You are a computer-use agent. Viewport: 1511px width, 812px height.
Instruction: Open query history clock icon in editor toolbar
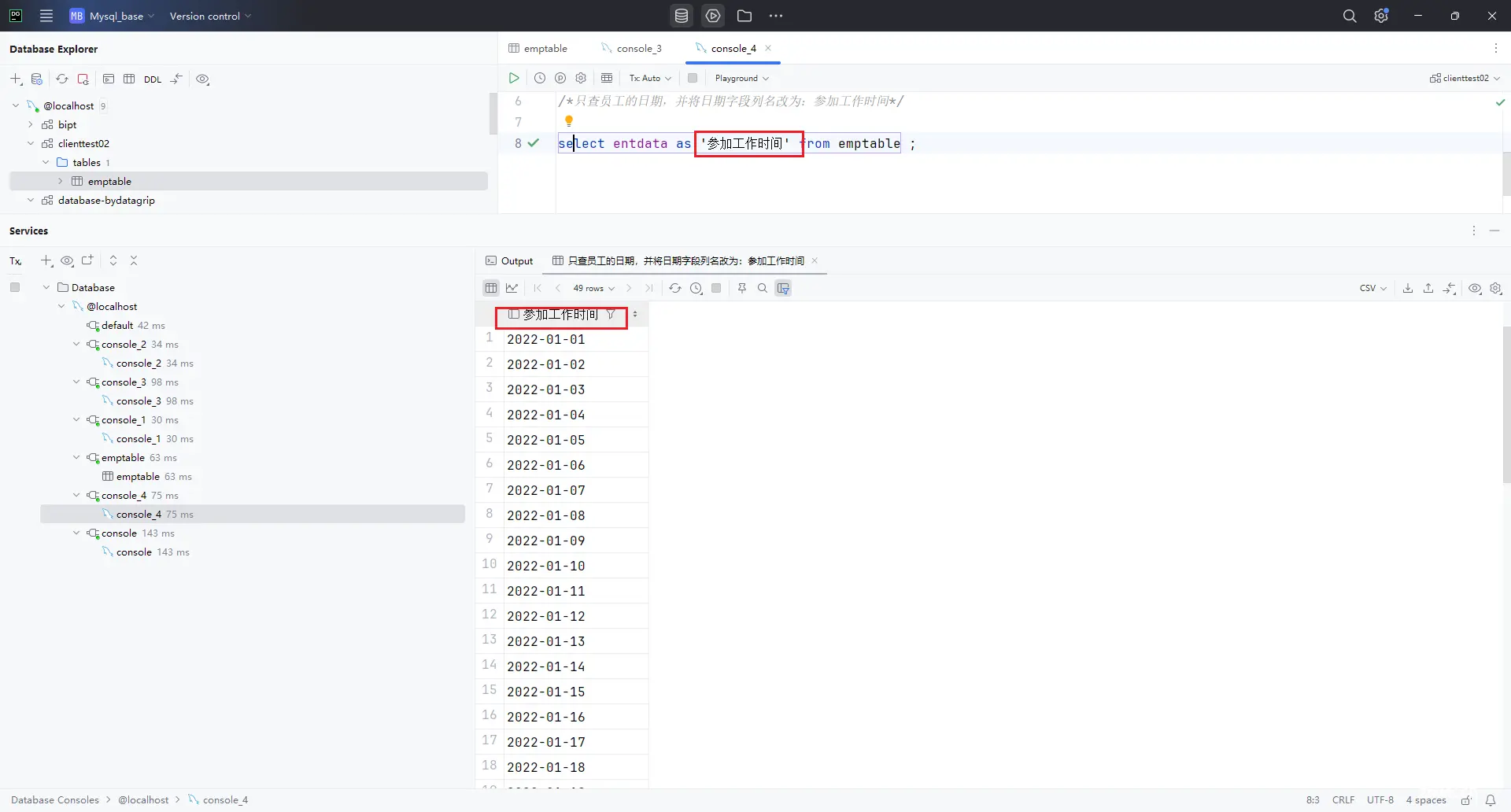540,78
